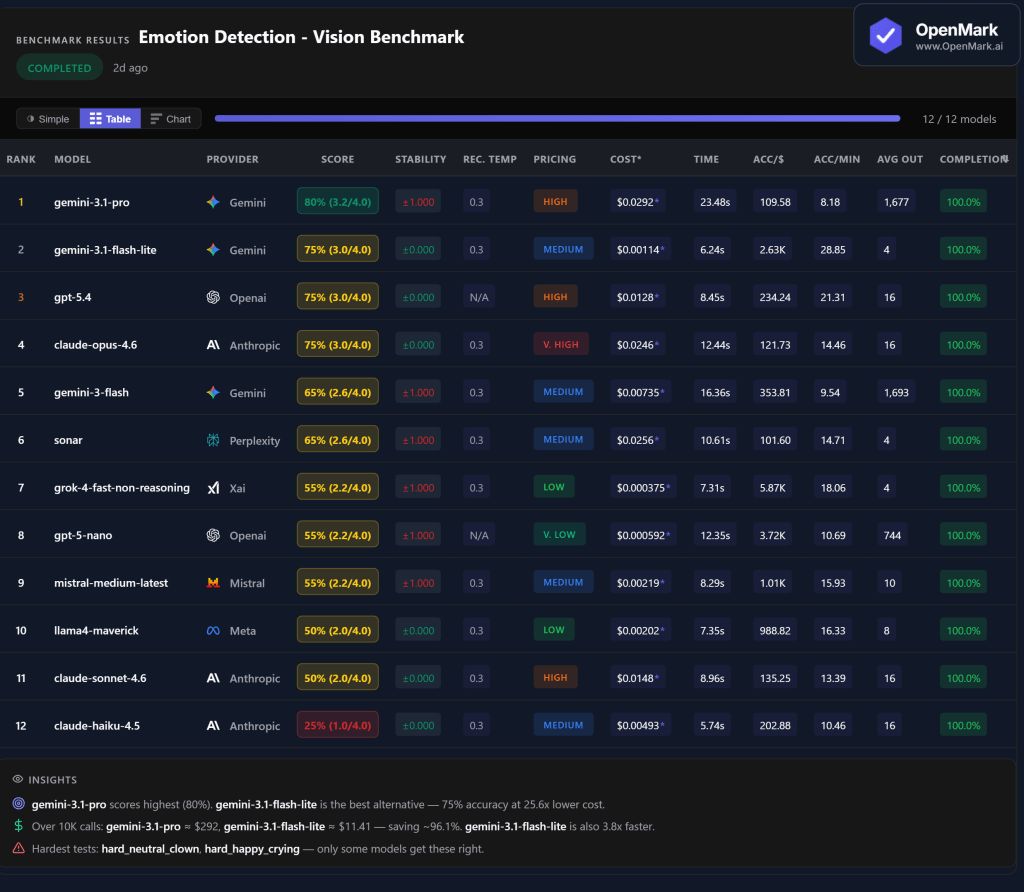Click the Anthropic logo in claude-haiku-4.5 row
Screen dimensions: 1024x892
tap(213, 725)
